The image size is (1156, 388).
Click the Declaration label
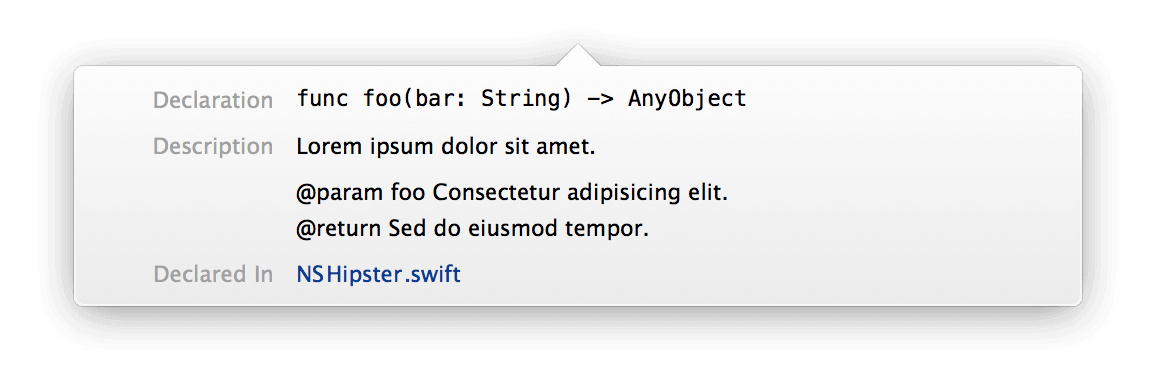(x=213, y=100)
